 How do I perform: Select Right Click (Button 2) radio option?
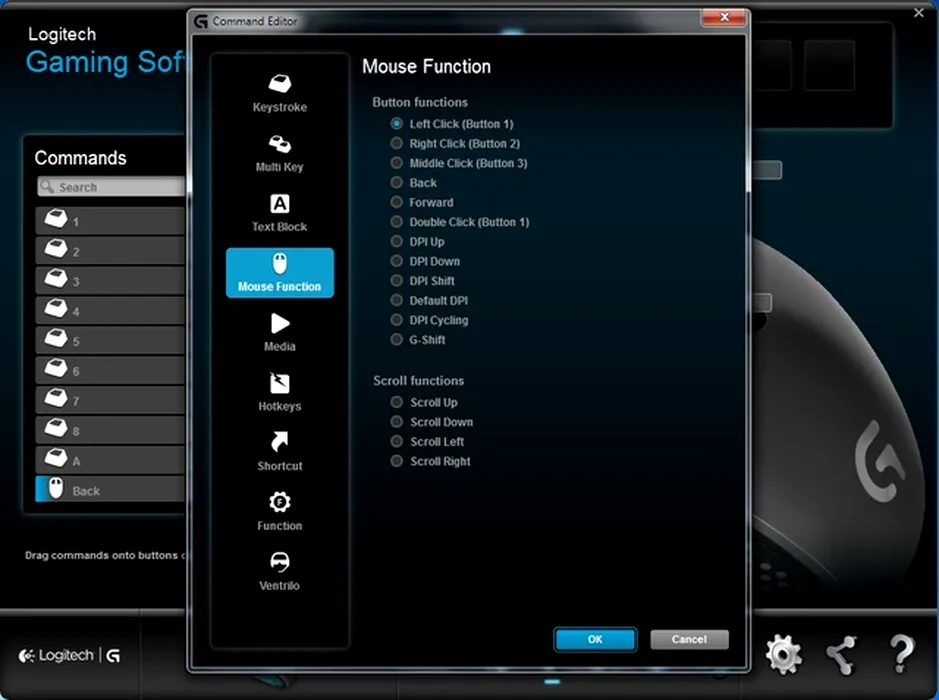[397, 144]
